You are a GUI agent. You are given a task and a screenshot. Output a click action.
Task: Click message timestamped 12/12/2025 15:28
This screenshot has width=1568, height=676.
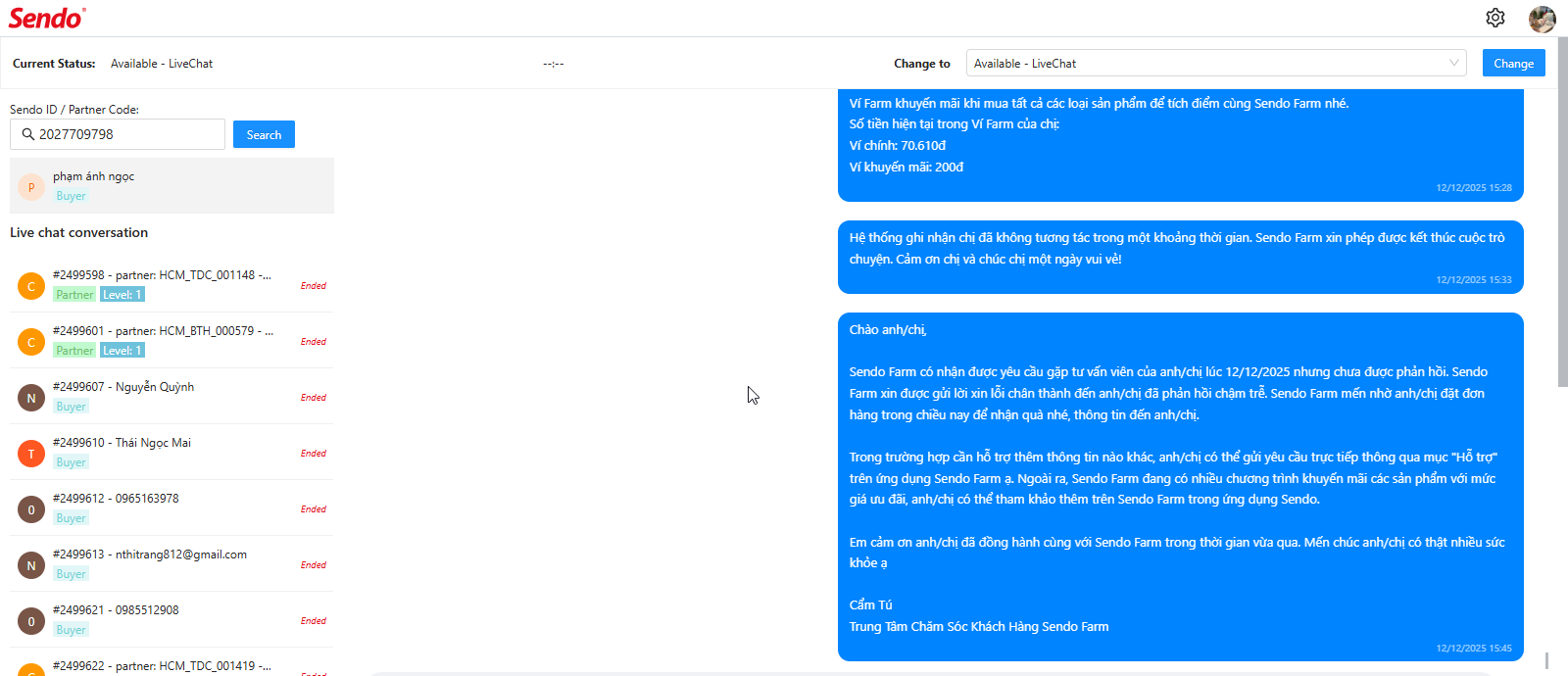point(1181,145)
